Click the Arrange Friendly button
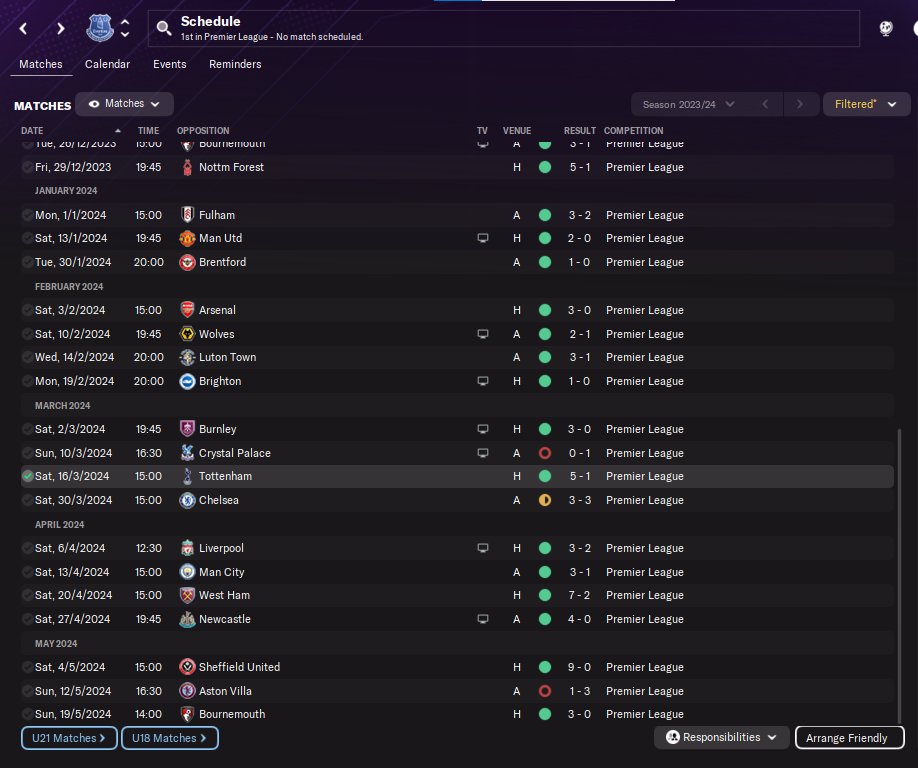918x768 pixels. click(x=850, y=738)
